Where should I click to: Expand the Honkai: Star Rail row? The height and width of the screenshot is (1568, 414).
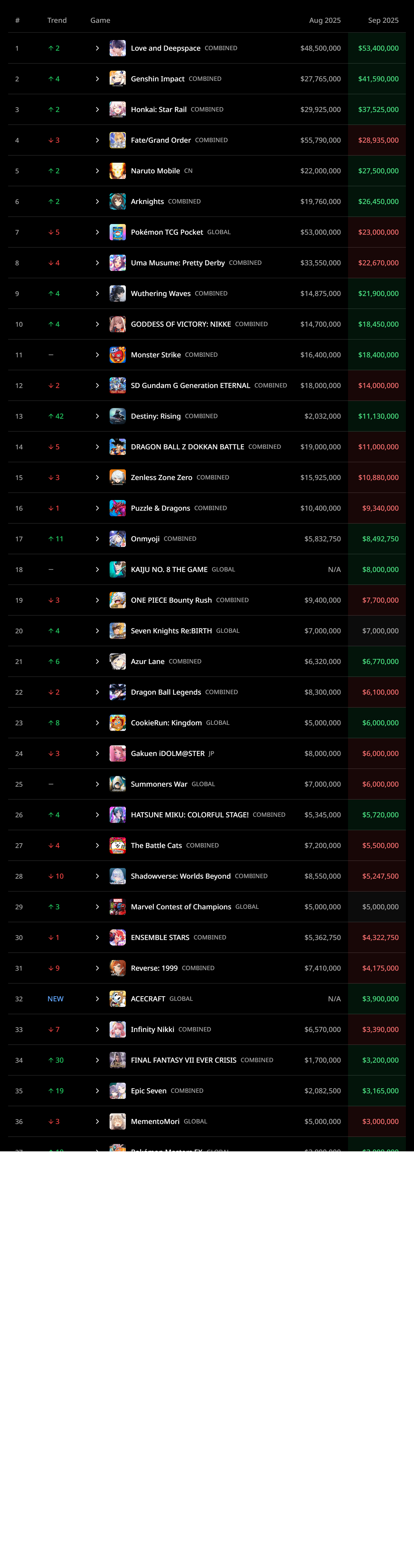(x=97, y=109)
